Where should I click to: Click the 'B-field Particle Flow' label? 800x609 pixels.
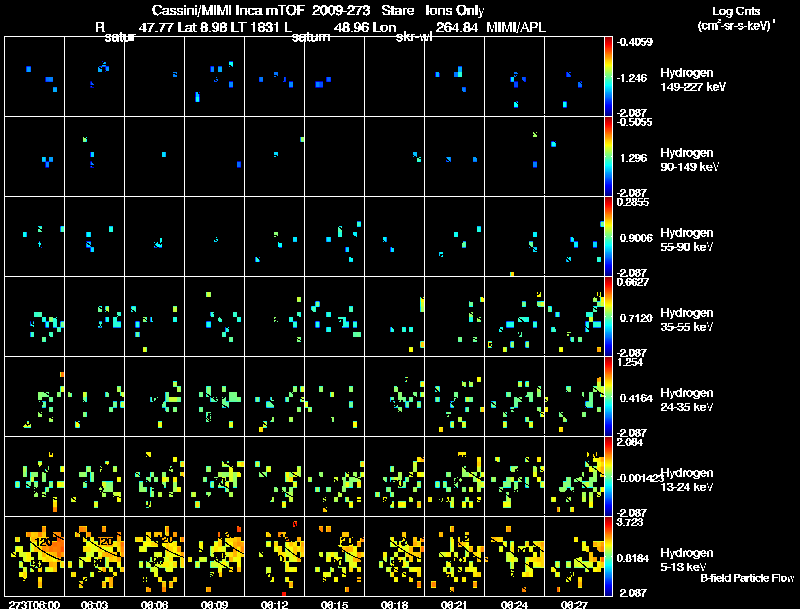[x=747, y=578]
